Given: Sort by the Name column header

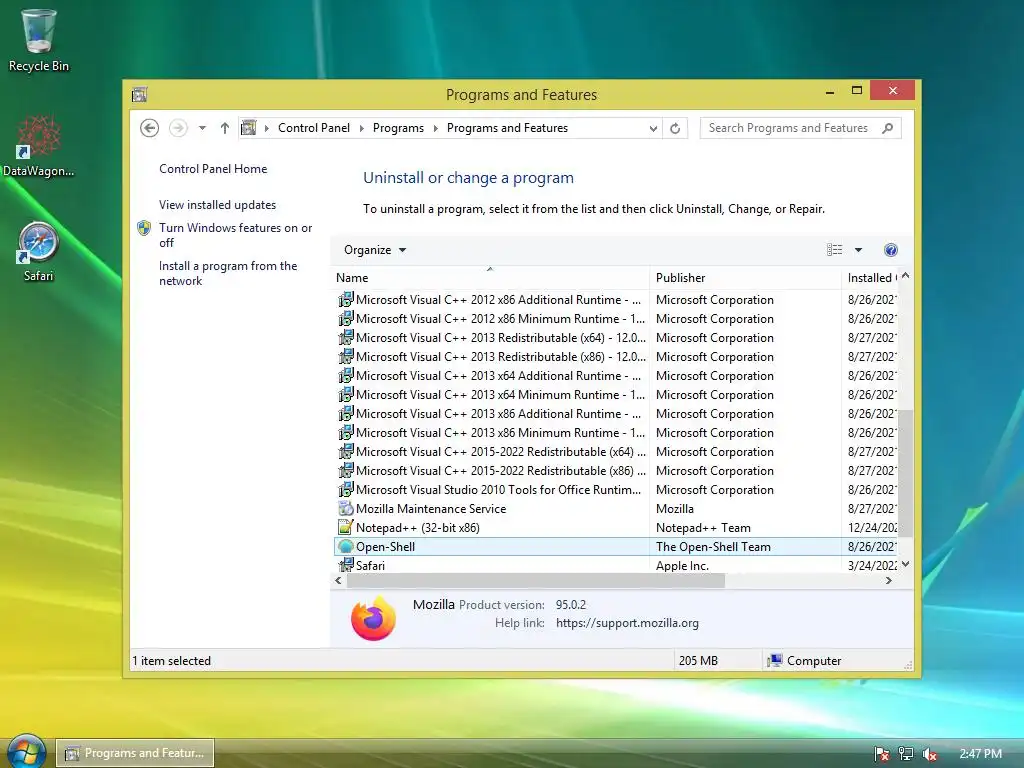Looking at the screenshot, I should pos(490,278).
